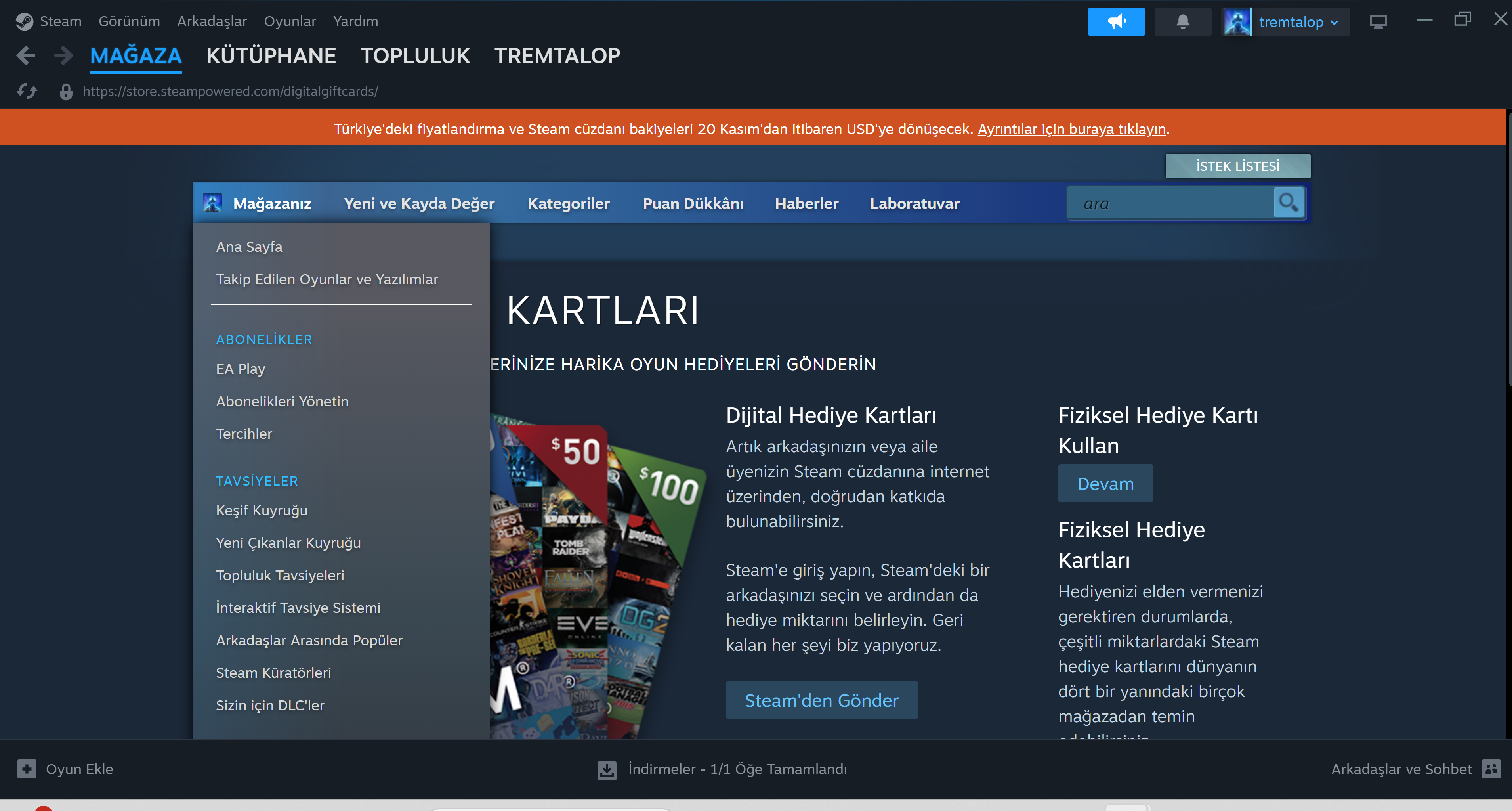Expand the tremtalop account dropdown
The height and width of the screenshot is (811, 1512).
coord(1299,22)
